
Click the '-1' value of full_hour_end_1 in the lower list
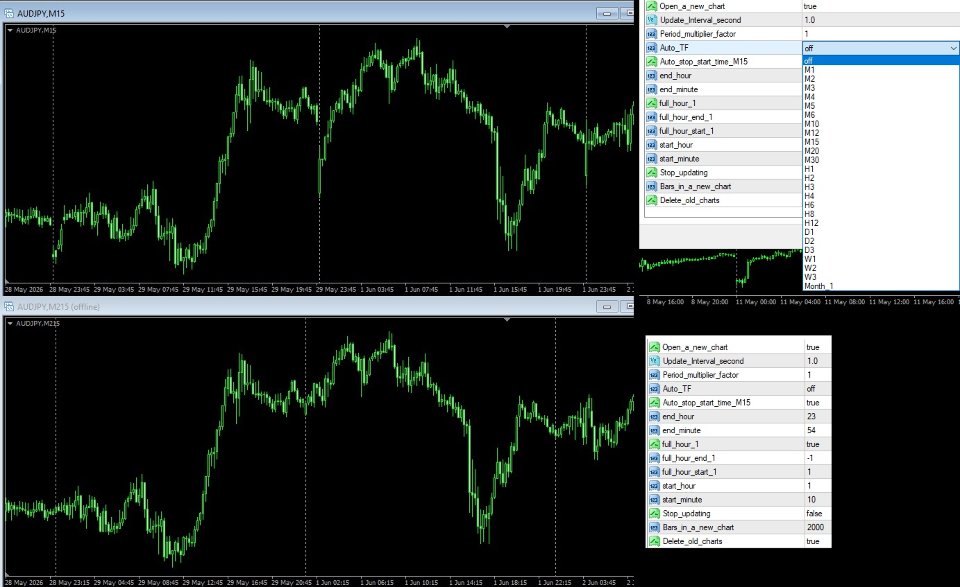click(x=810, y=458)
